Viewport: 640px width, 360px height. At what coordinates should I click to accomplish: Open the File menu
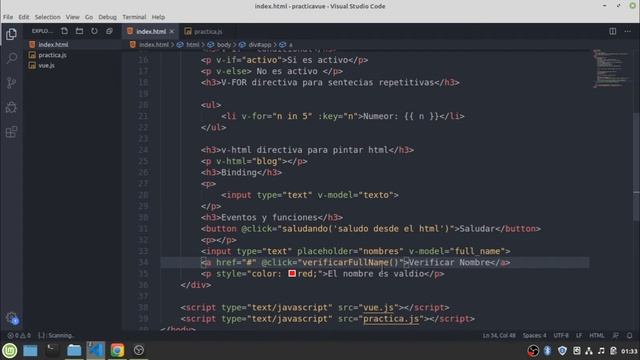[x=8, y=17]
